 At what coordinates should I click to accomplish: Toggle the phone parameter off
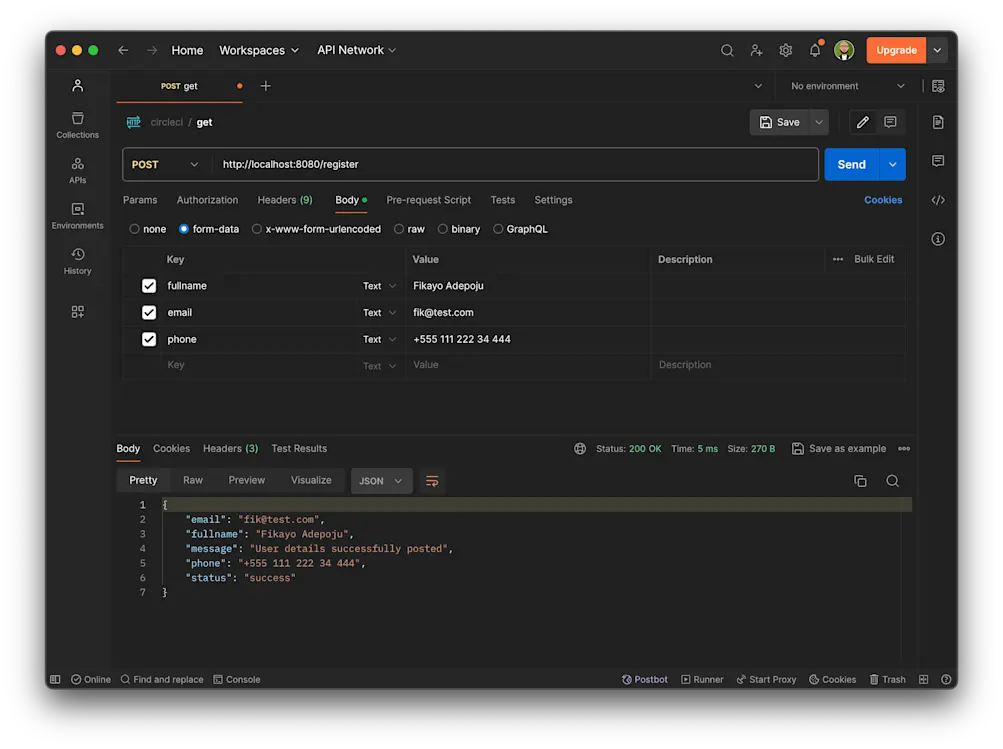pyautogui.click(x=148, y=339)
